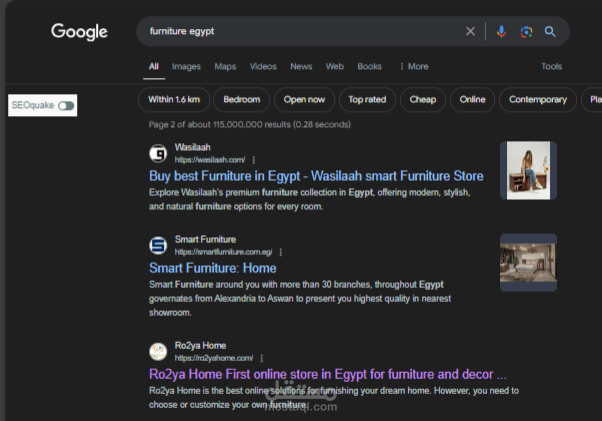Image resolution: width=602 pixels, height=421 pixels.
Task: Click the Wasilaah result thumbnail image
Action: coord(528,171)
